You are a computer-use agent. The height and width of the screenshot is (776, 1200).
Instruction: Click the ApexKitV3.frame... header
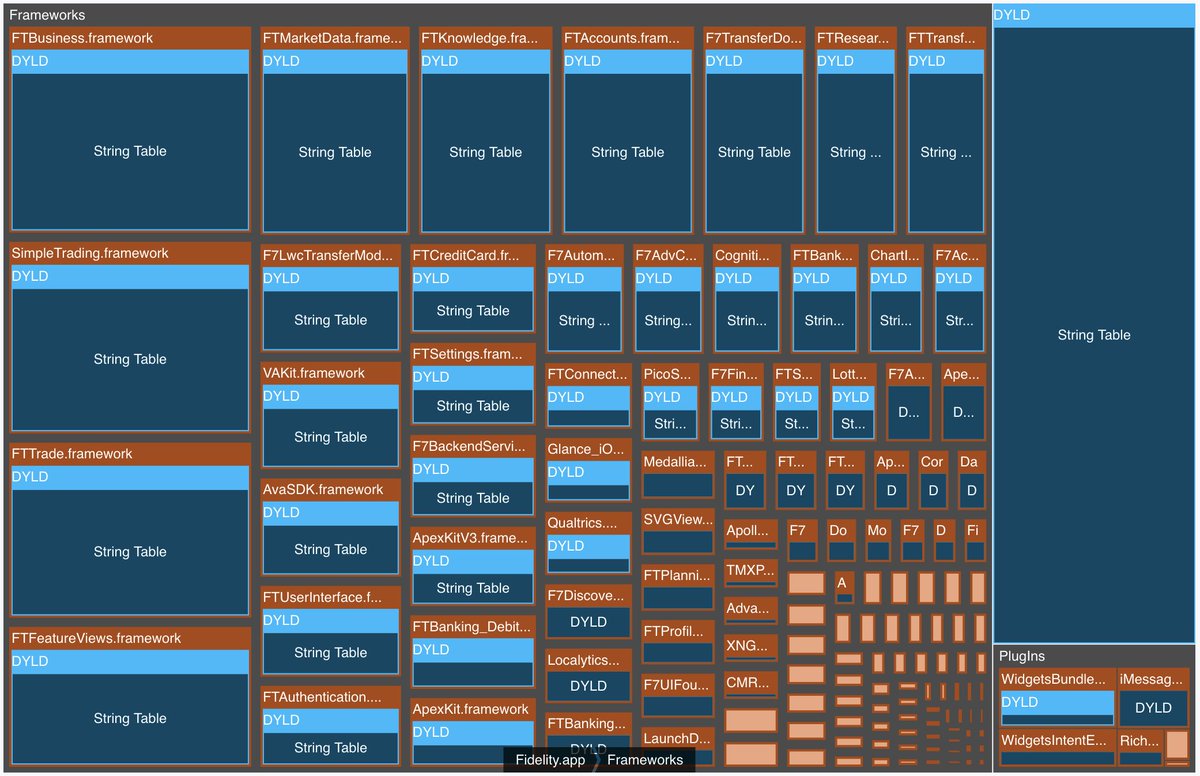pyautogui.click(x=473, y=537)
